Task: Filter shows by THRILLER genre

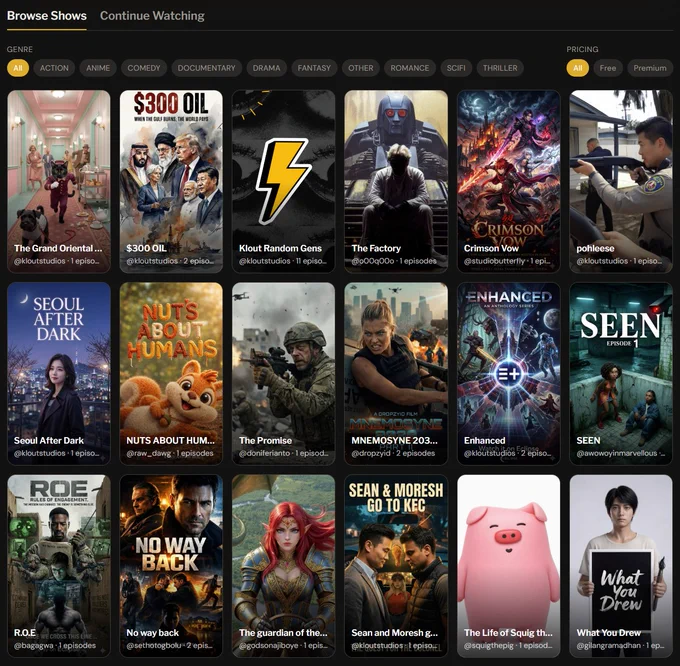Action: (500, 68)
